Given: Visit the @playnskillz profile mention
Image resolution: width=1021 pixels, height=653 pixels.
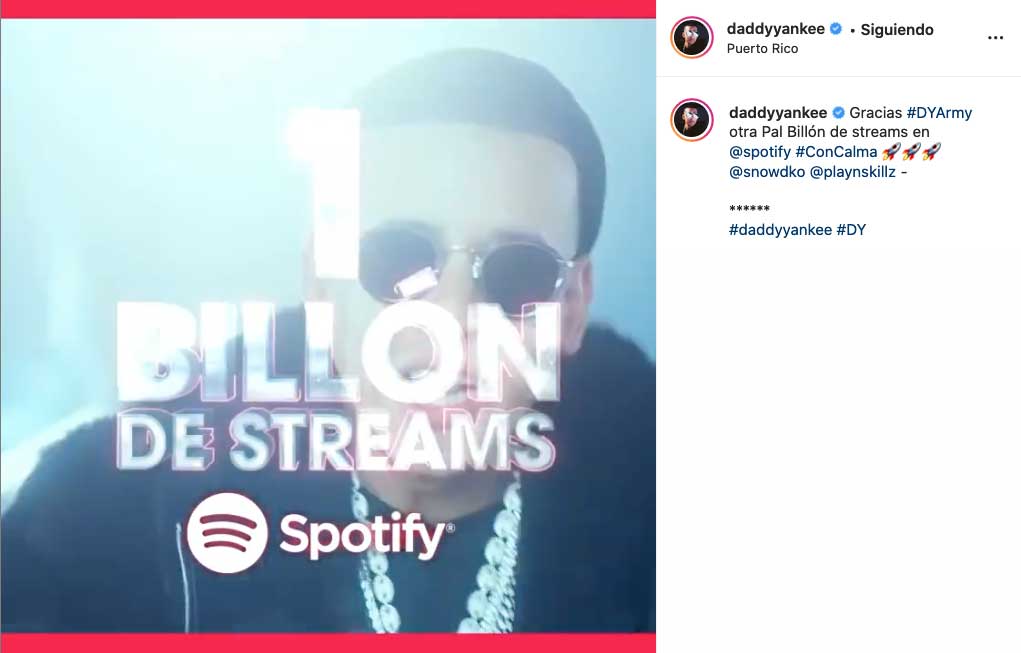Looking at the screenshot, I should click(x=852, y=172).
